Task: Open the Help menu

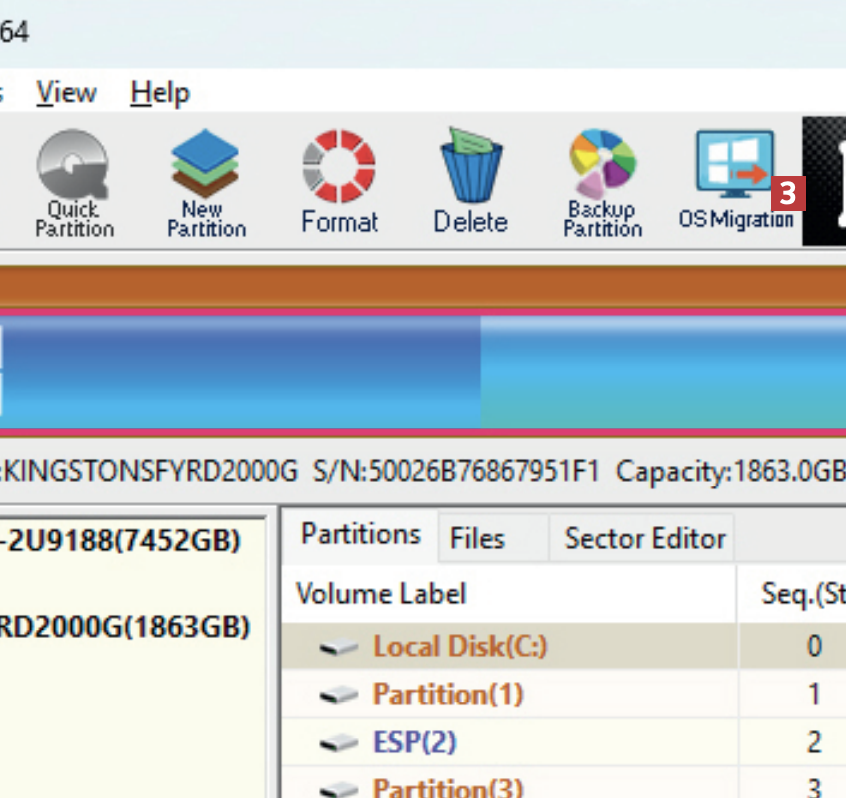Action: click(159, 94)
